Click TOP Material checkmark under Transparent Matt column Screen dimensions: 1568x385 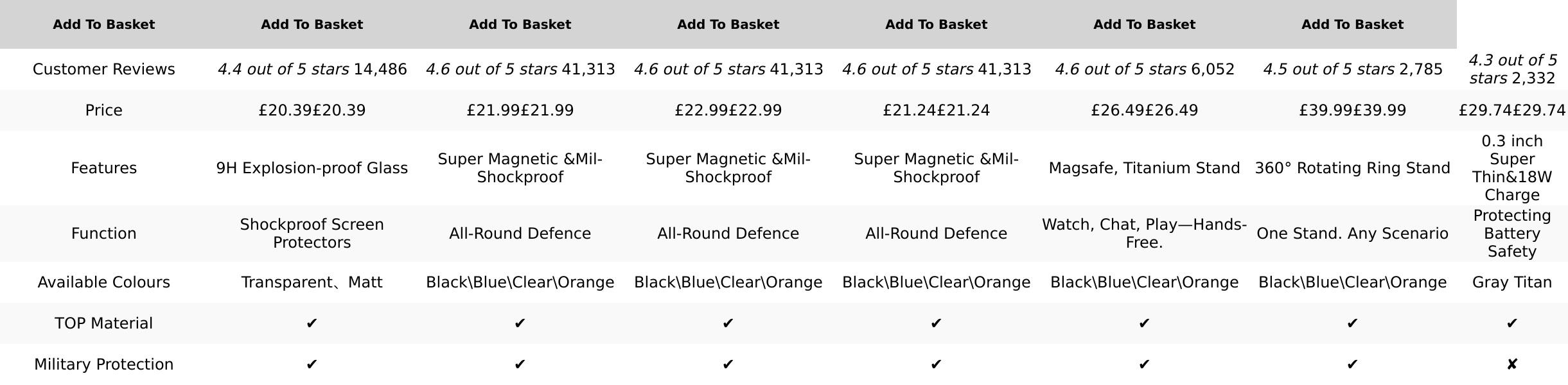tap(312, 323)
